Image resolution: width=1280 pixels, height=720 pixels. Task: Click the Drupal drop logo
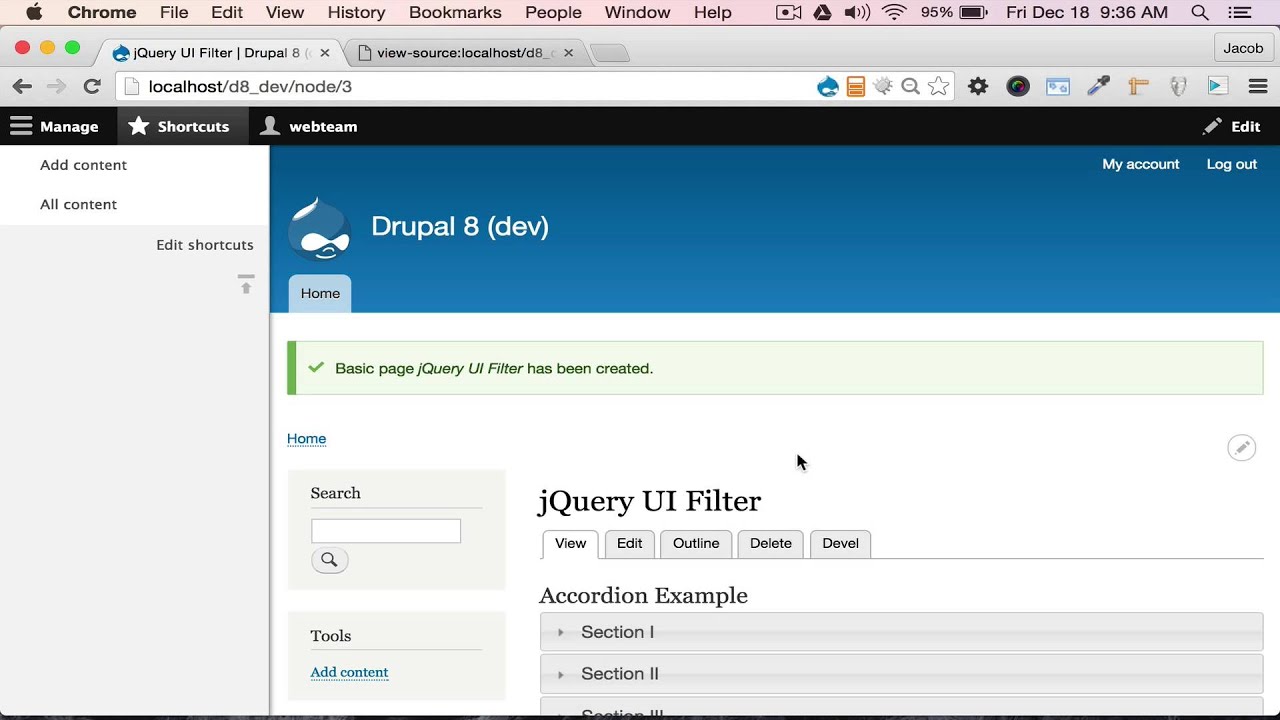click(320, 229)
